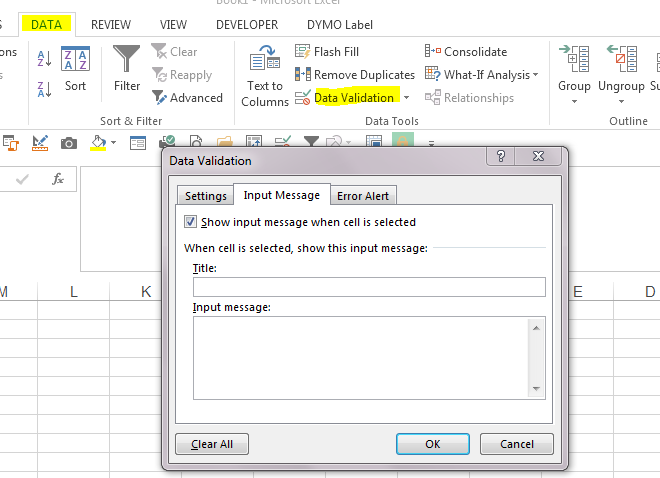Switch to the Error Alert tab
This screenshot has width=660, height=478.
tap(363, 196)
